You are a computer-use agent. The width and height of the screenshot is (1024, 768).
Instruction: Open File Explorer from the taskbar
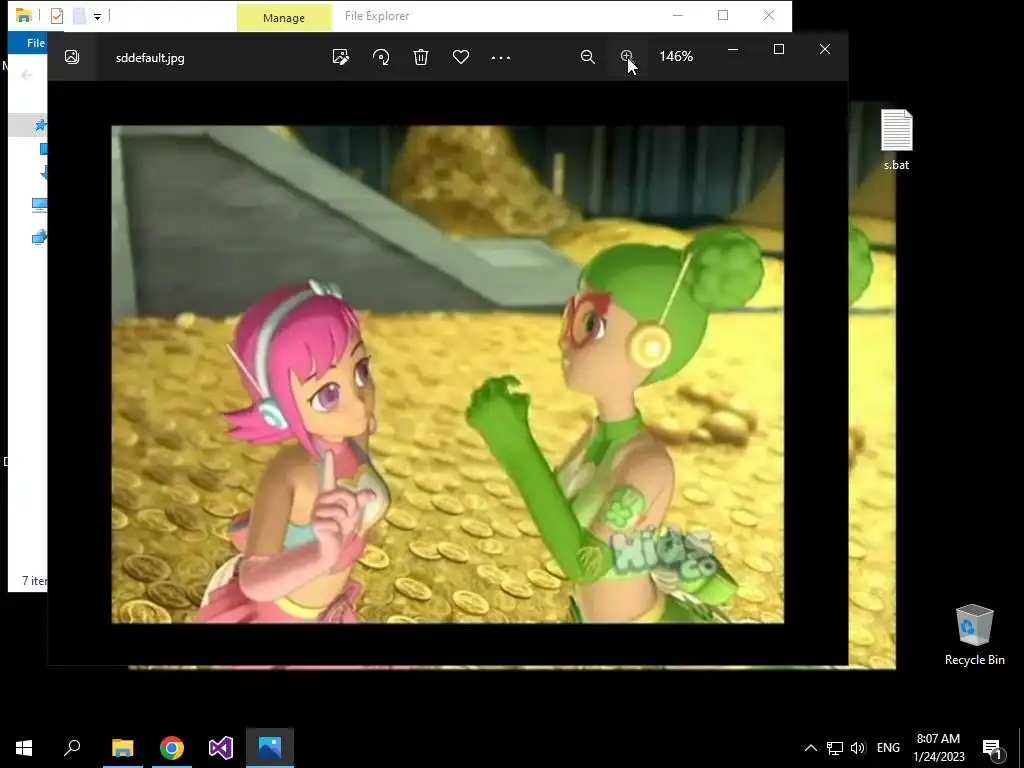[x=123, y=748]
